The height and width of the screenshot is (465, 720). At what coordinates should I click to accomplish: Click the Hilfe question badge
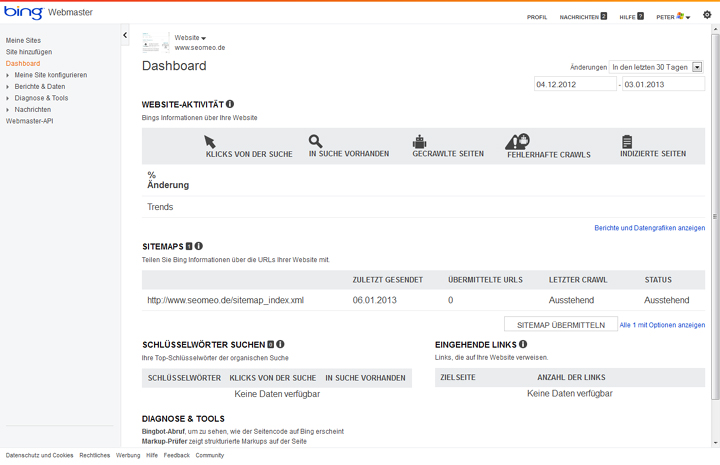641,16
